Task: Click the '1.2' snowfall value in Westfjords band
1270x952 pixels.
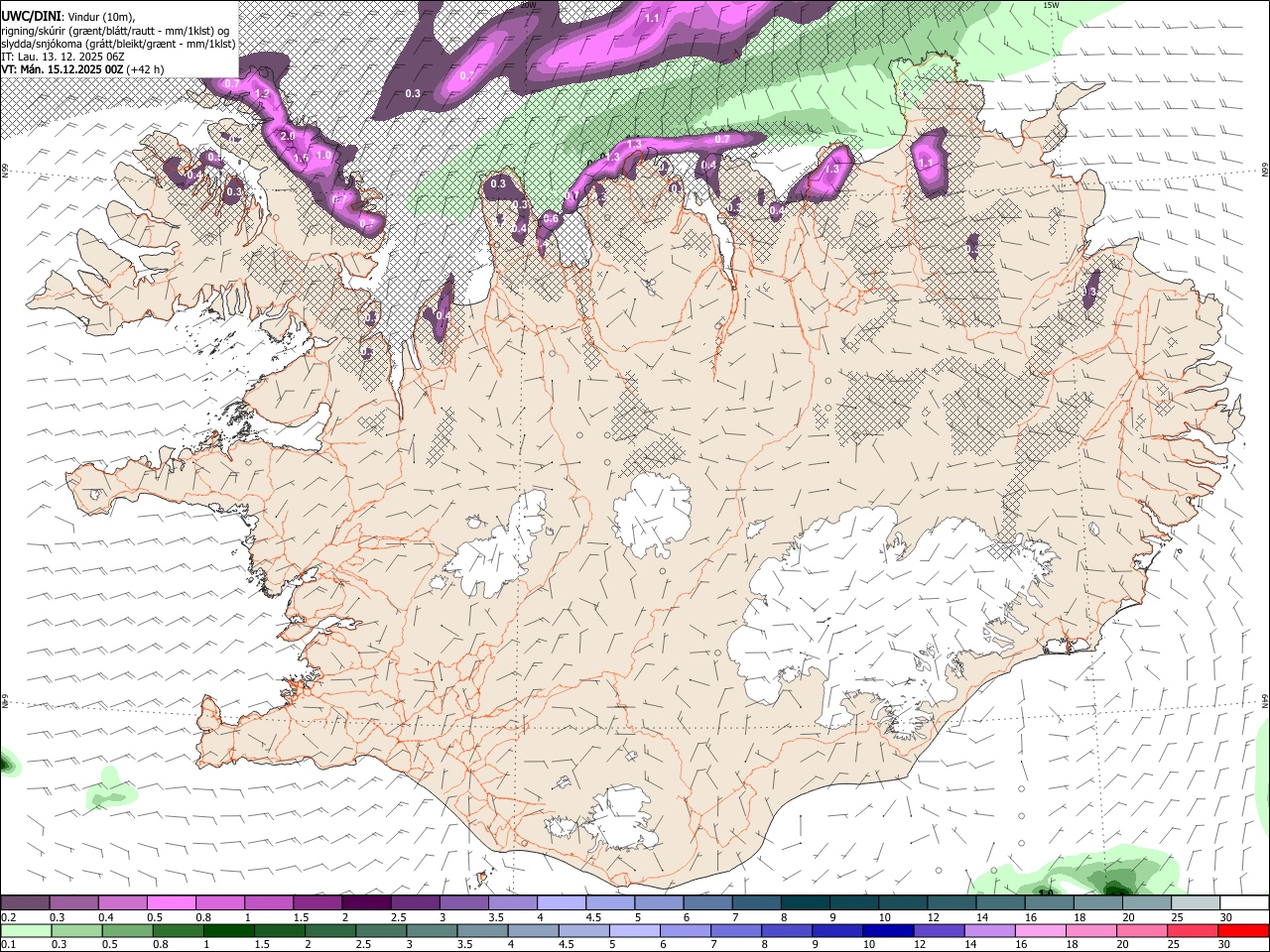Action: pos(262,94)
